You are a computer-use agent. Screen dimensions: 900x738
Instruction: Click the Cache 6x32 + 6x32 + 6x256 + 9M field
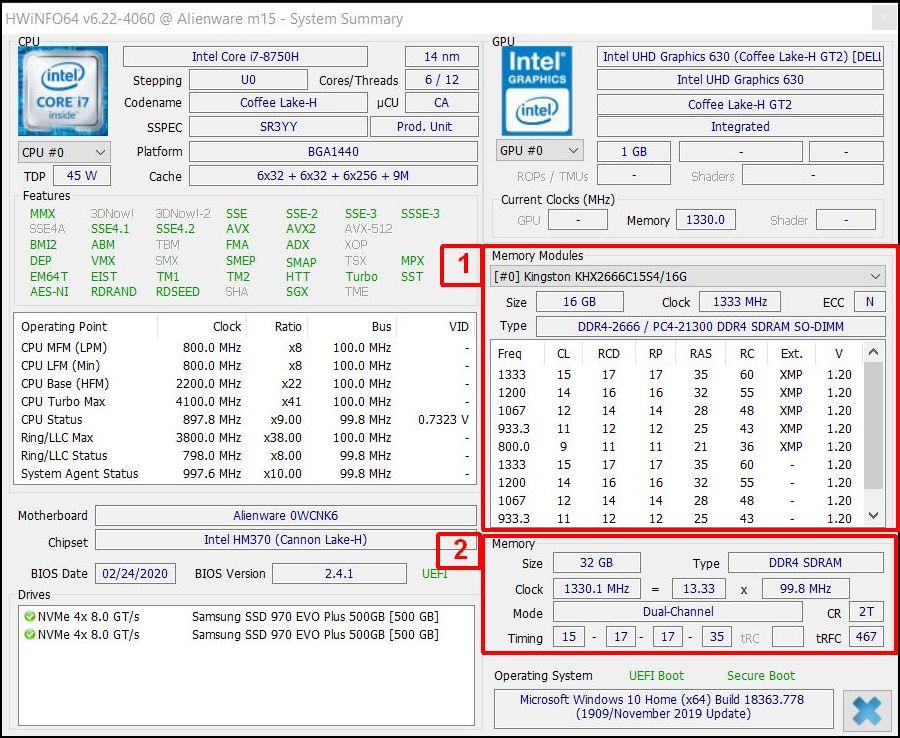(x=333, y=176)
